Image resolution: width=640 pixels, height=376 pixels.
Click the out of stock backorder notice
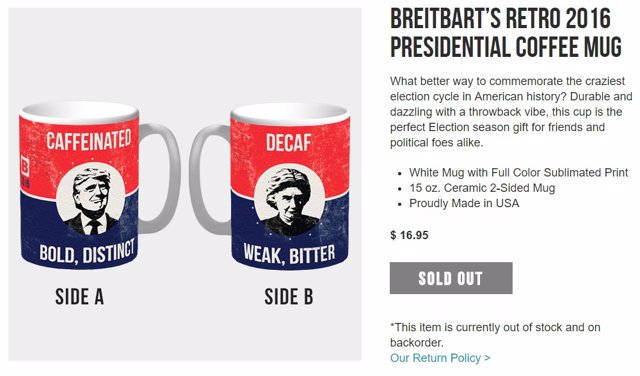point(495,335)
